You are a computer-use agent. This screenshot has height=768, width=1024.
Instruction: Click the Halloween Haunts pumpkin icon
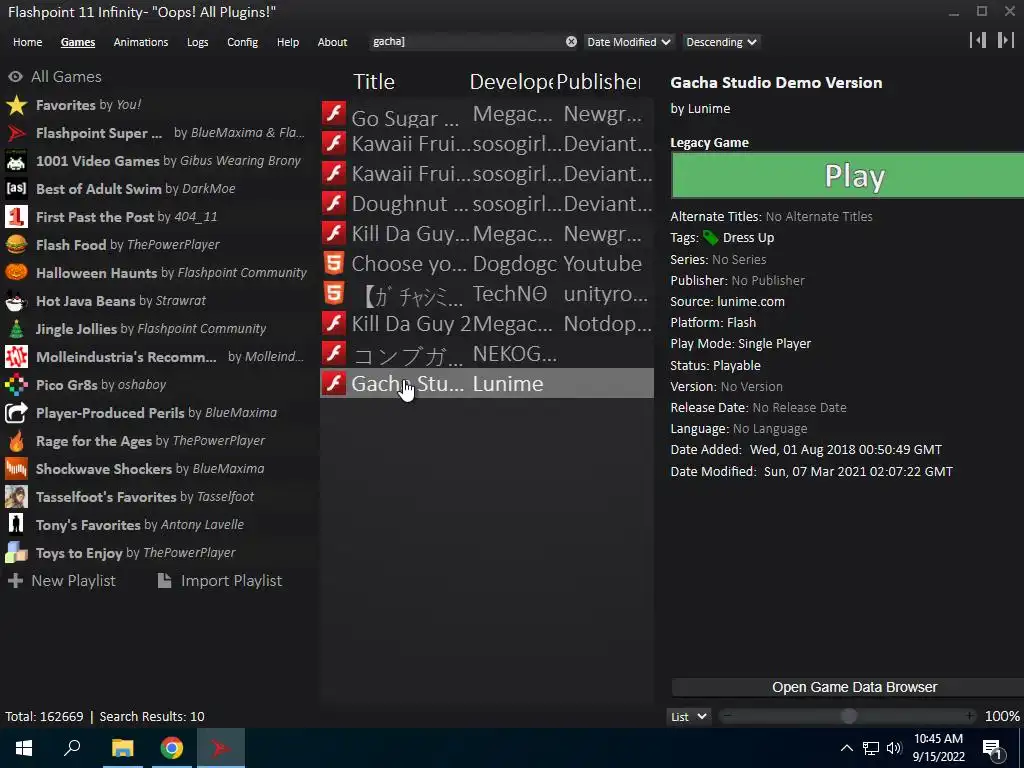tap(16, 273)
